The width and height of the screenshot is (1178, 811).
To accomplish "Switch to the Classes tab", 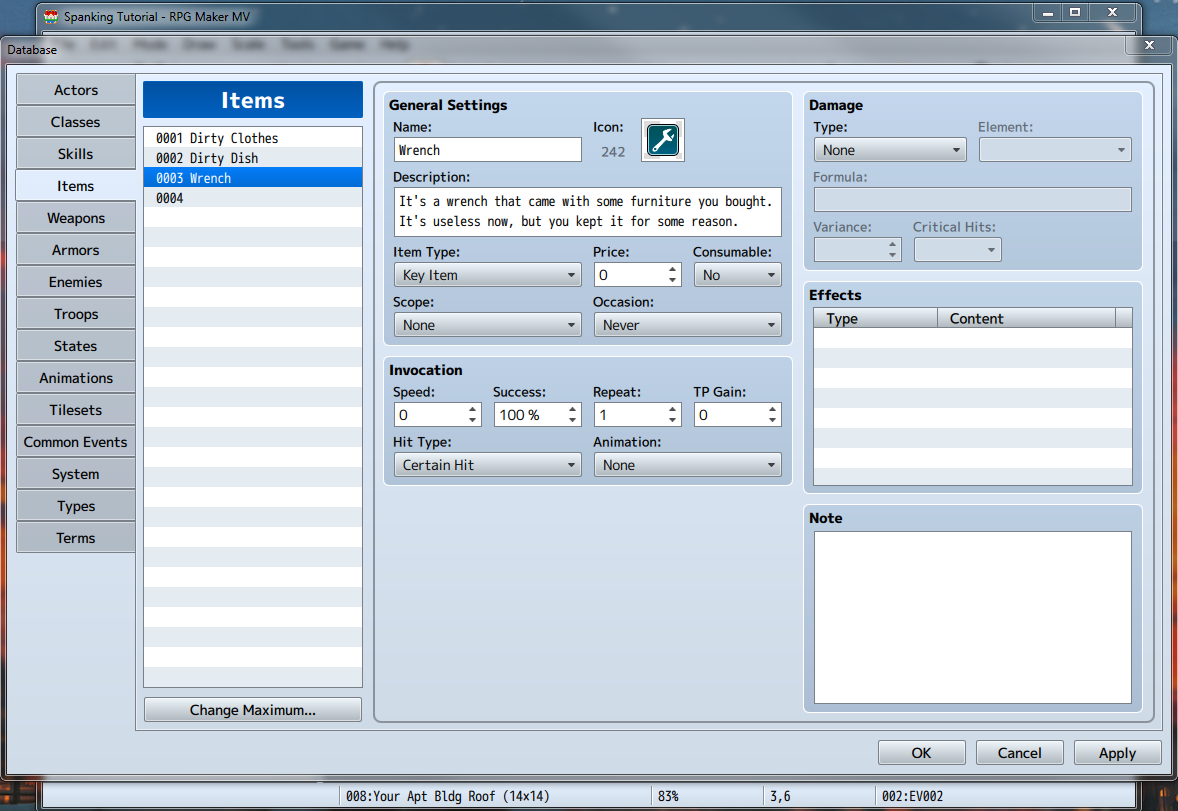I will click(x=76, y=122).
